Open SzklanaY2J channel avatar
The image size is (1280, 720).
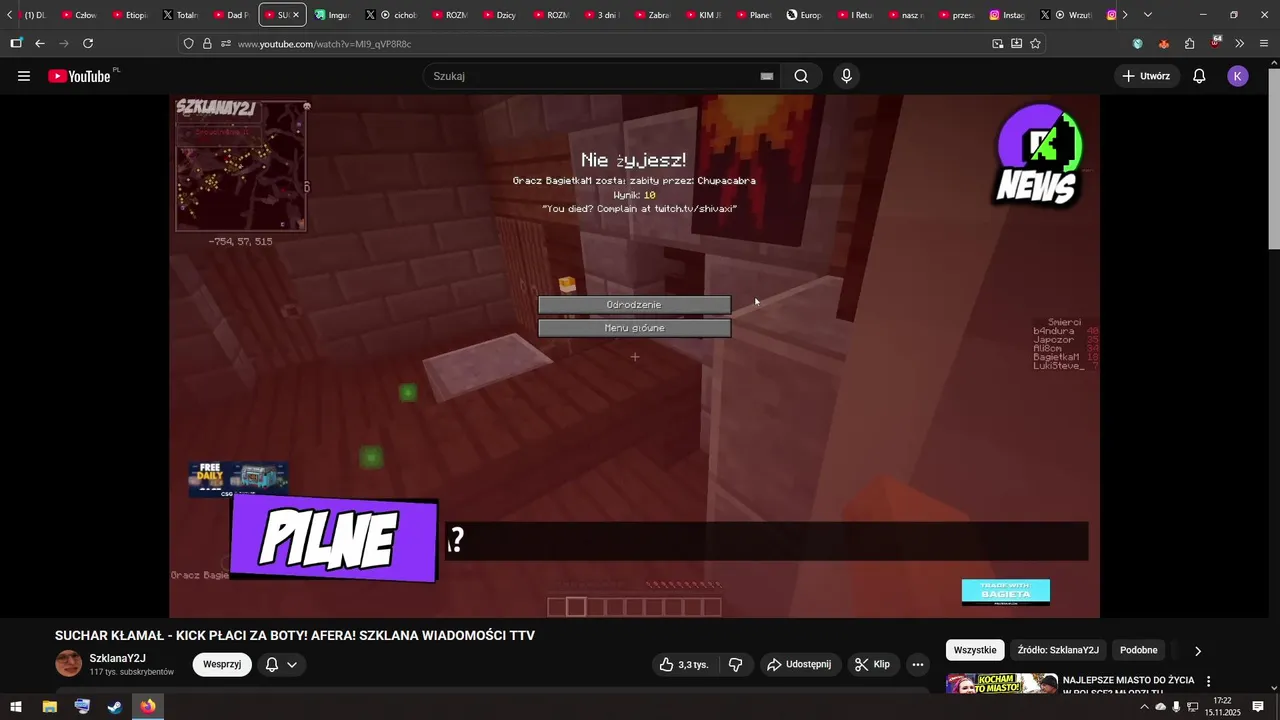68,664
